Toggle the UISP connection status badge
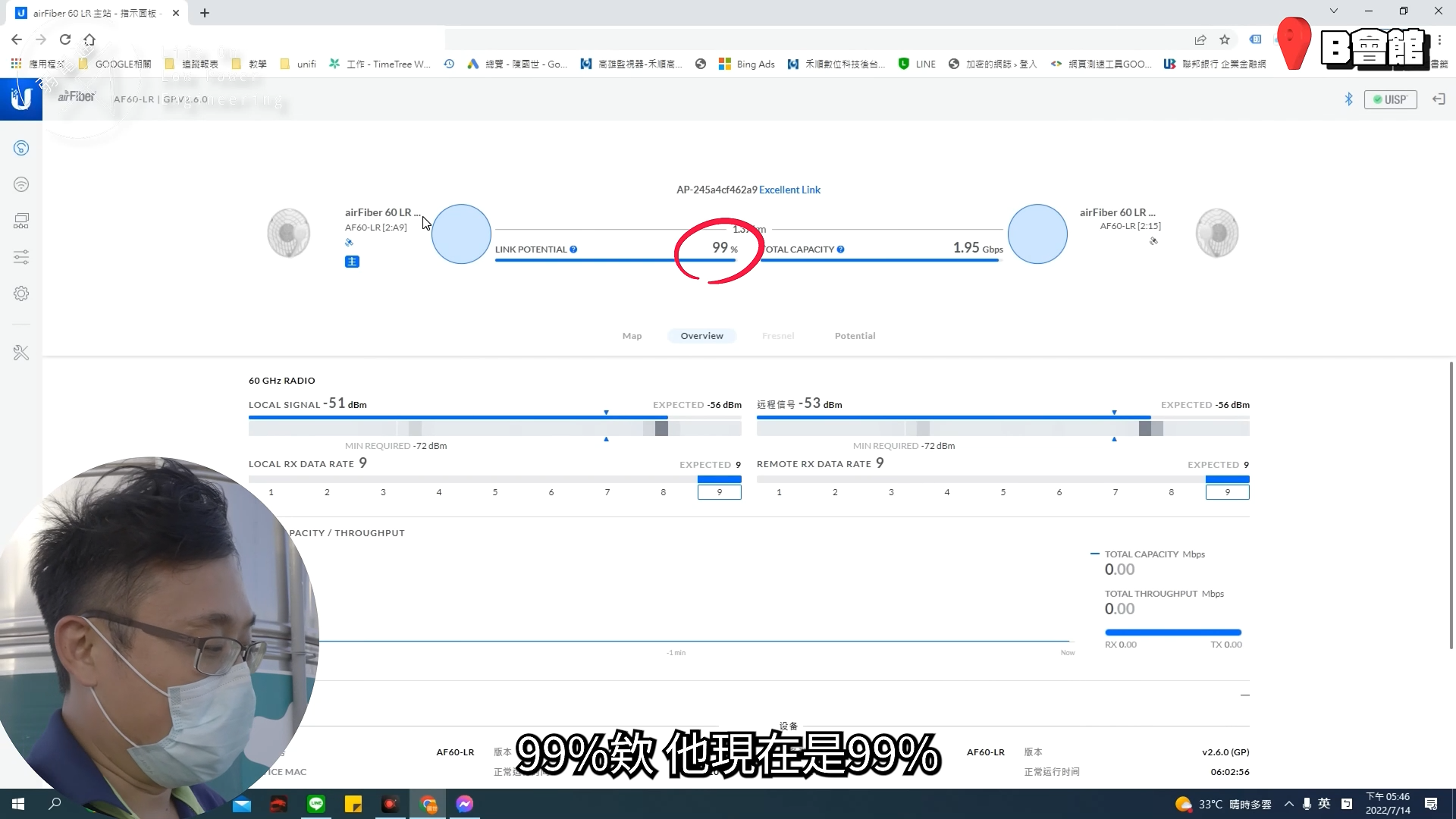Viewport: 1456px width, 819px height. 1392,99
